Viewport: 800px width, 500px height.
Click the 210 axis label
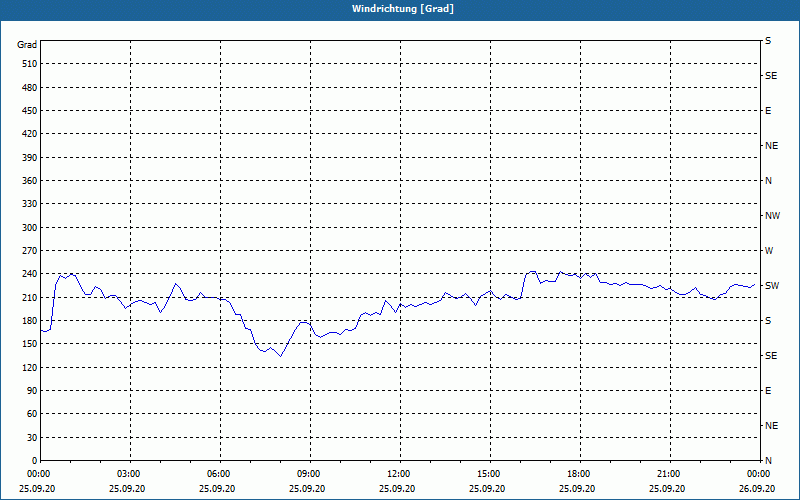click(x=30, y=297)
